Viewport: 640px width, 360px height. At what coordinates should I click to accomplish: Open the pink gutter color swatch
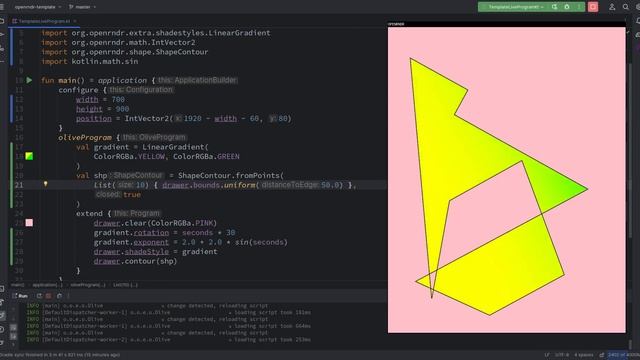(x=29, y=223)
